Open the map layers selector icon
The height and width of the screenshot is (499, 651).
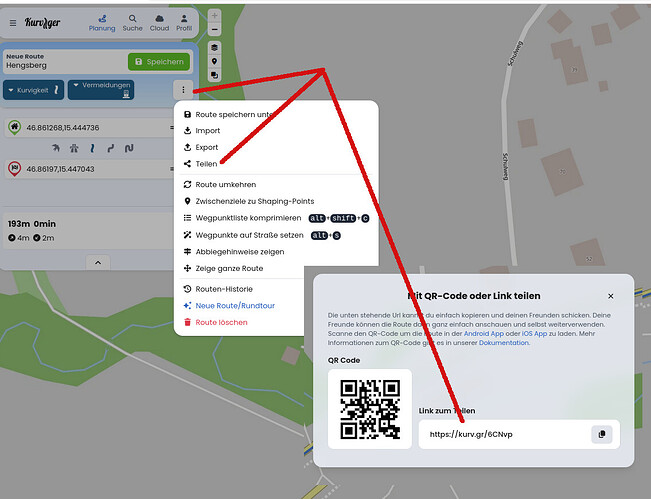(x=214, y=47)
